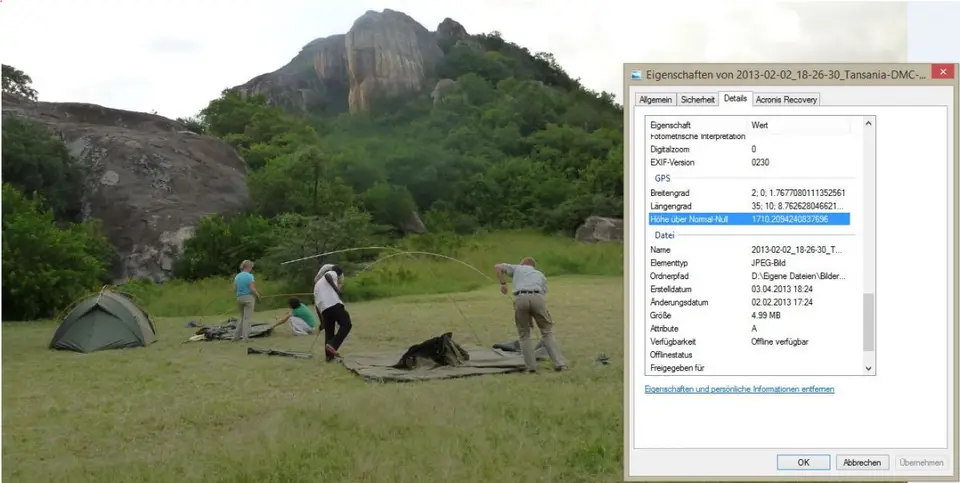The width and height of the screenshot is (960, 483).
Task: Click 'Eigenschaften und persönliche Informationen entfernen' link
Action: pyautogui.click(x=739, y=389)
